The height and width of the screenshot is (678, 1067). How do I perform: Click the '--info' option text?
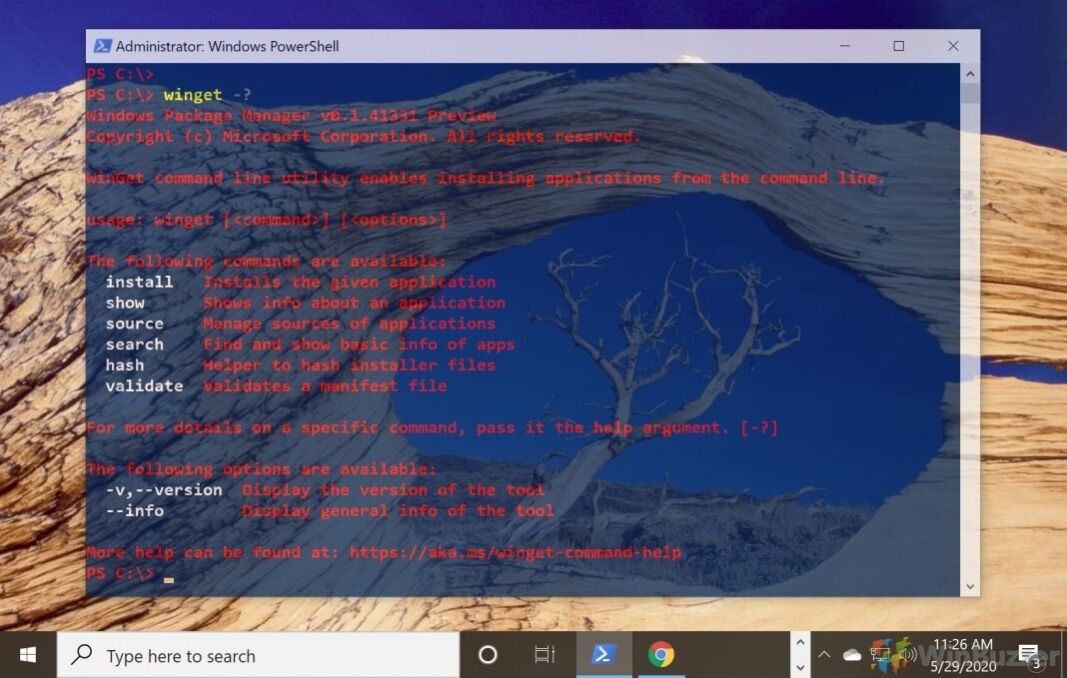click(x=134, y=511)
